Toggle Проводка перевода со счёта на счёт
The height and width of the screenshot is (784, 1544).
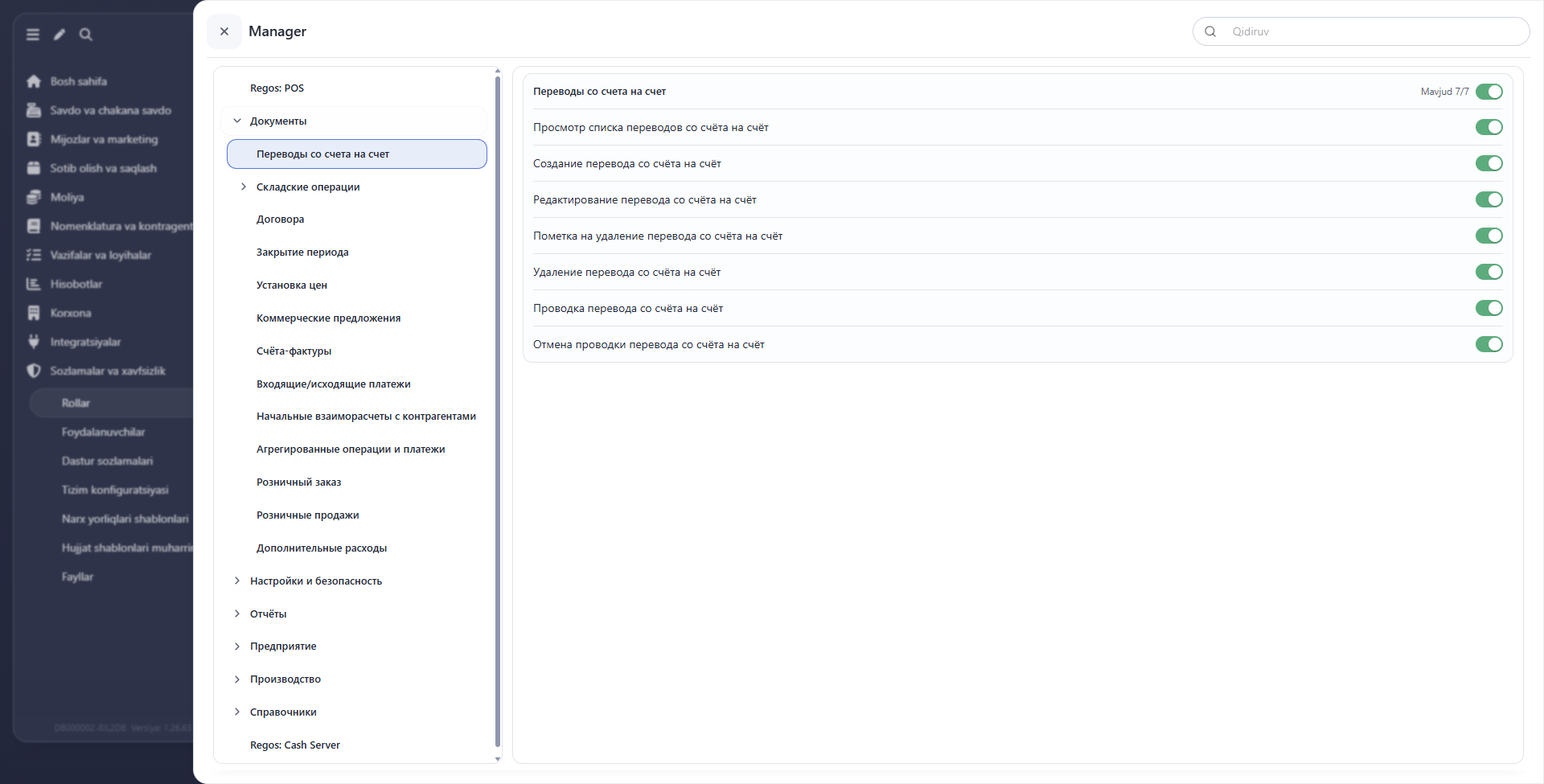(x=1489, y=308)
